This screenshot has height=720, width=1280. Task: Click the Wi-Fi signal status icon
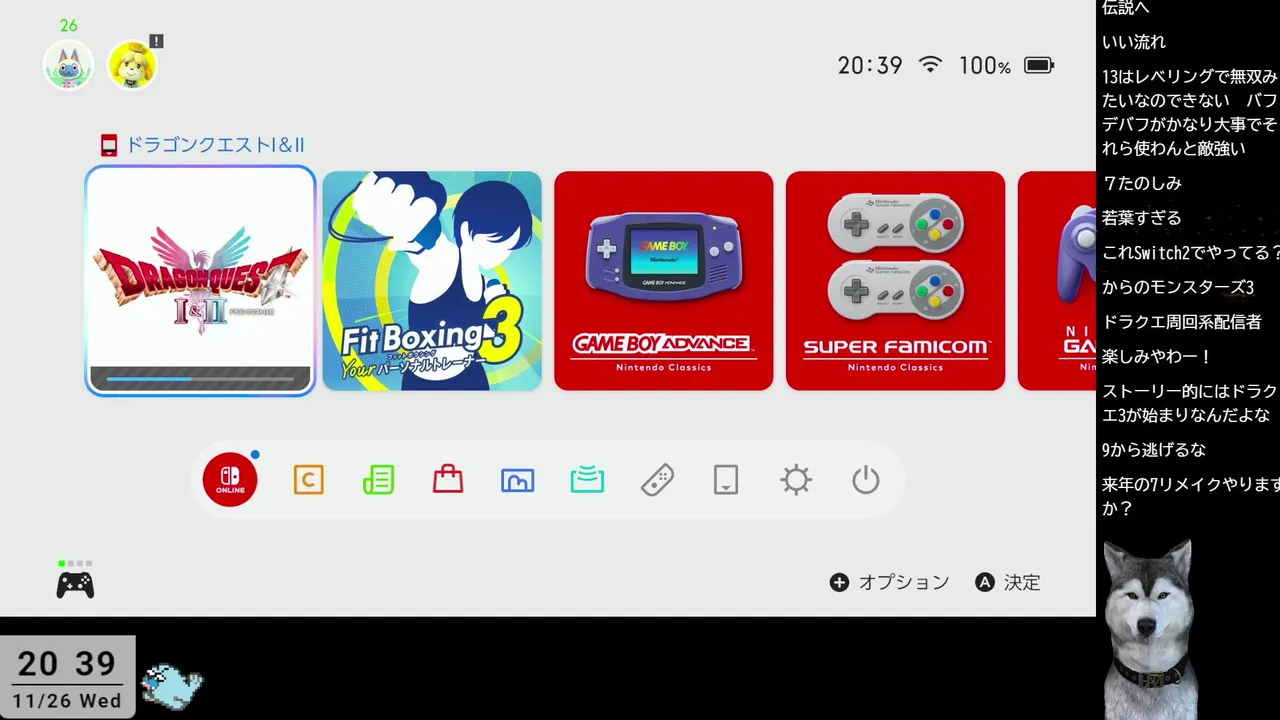tap(931, 65)
